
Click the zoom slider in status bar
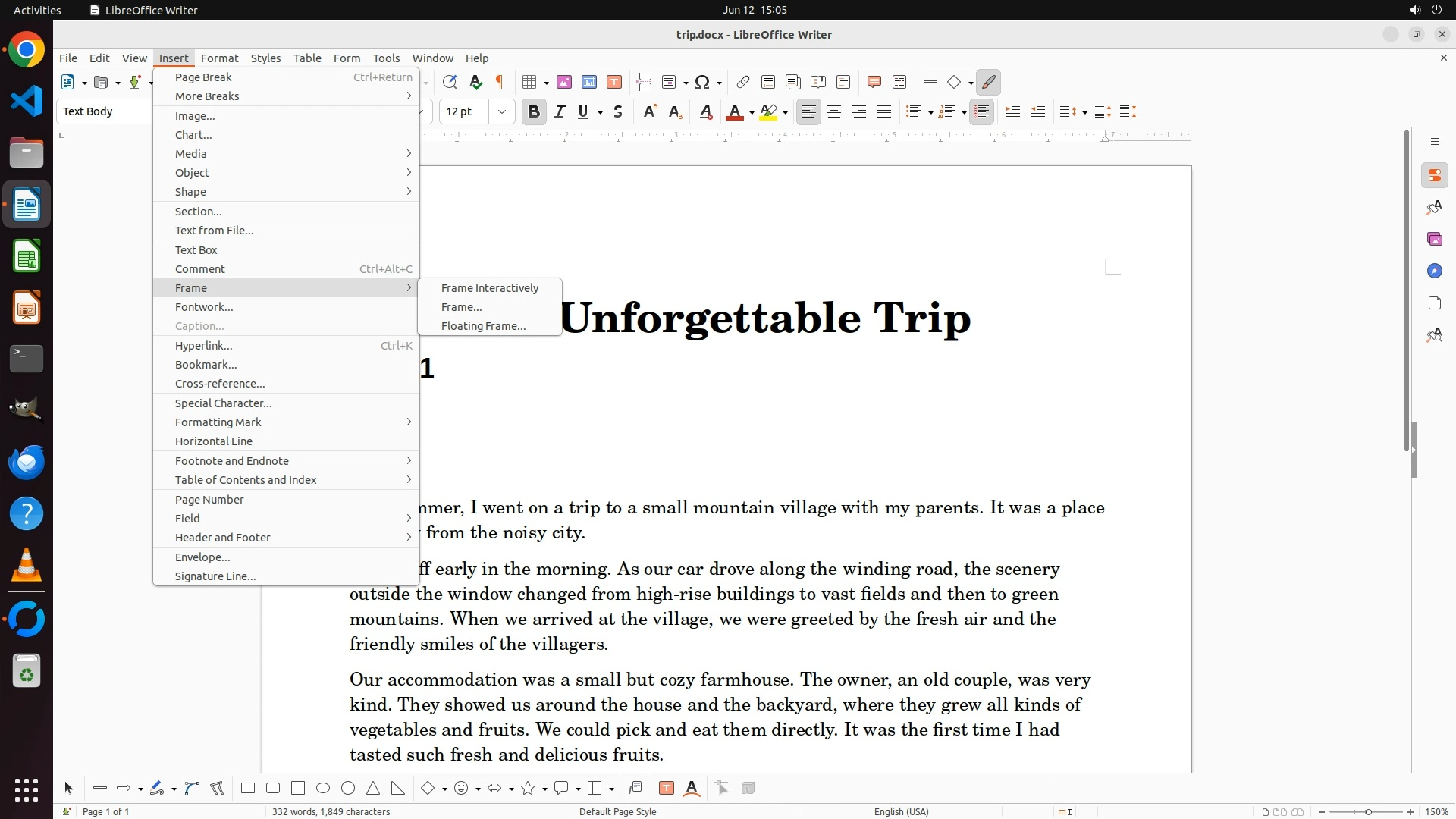point(1367,811)
